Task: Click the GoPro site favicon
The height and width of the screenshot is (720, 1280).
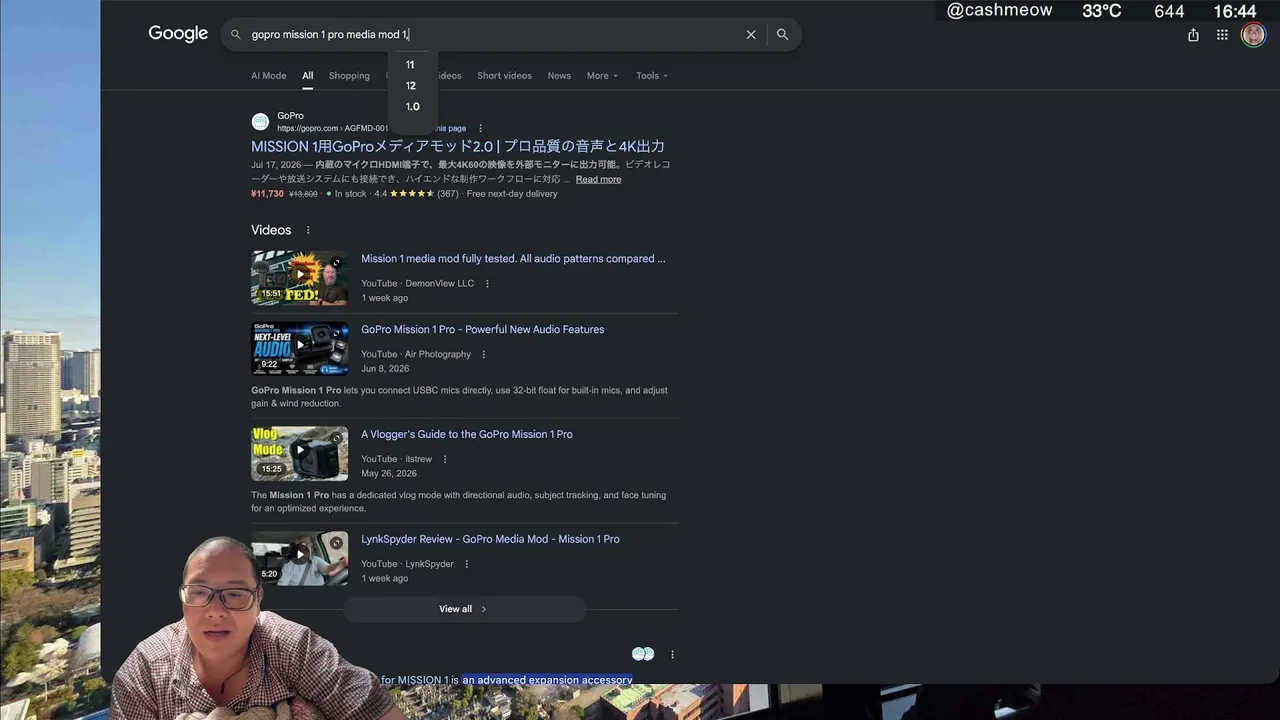Action: (260, 122)
